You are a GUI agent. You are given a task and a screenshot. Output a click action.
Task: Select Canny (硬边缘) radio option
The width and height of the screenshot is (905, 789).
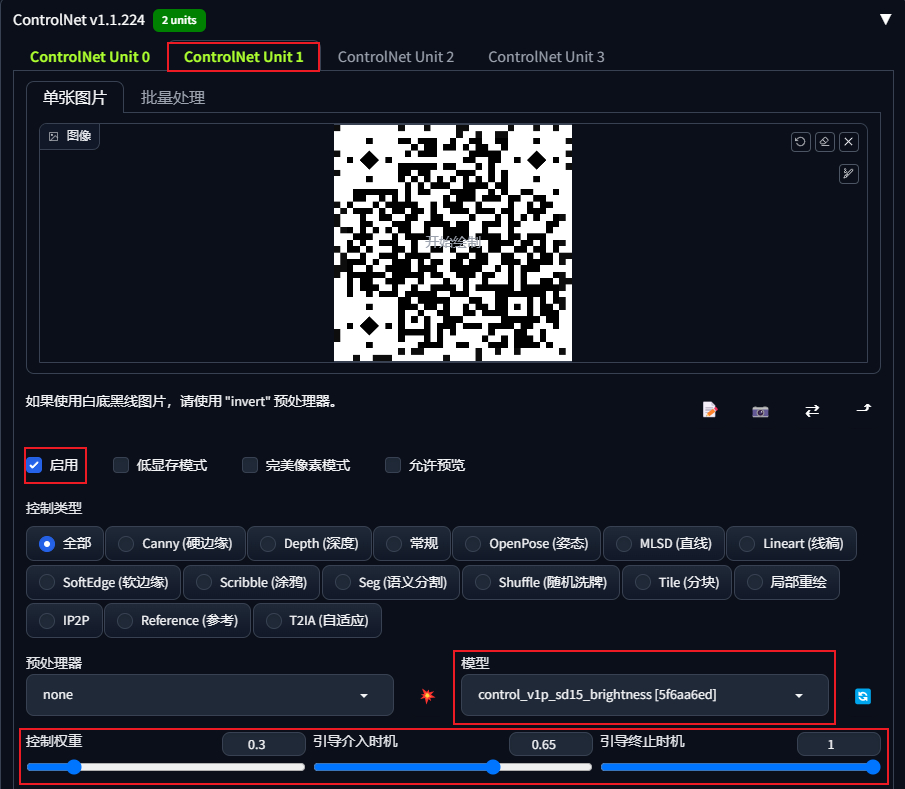[175, 544]
